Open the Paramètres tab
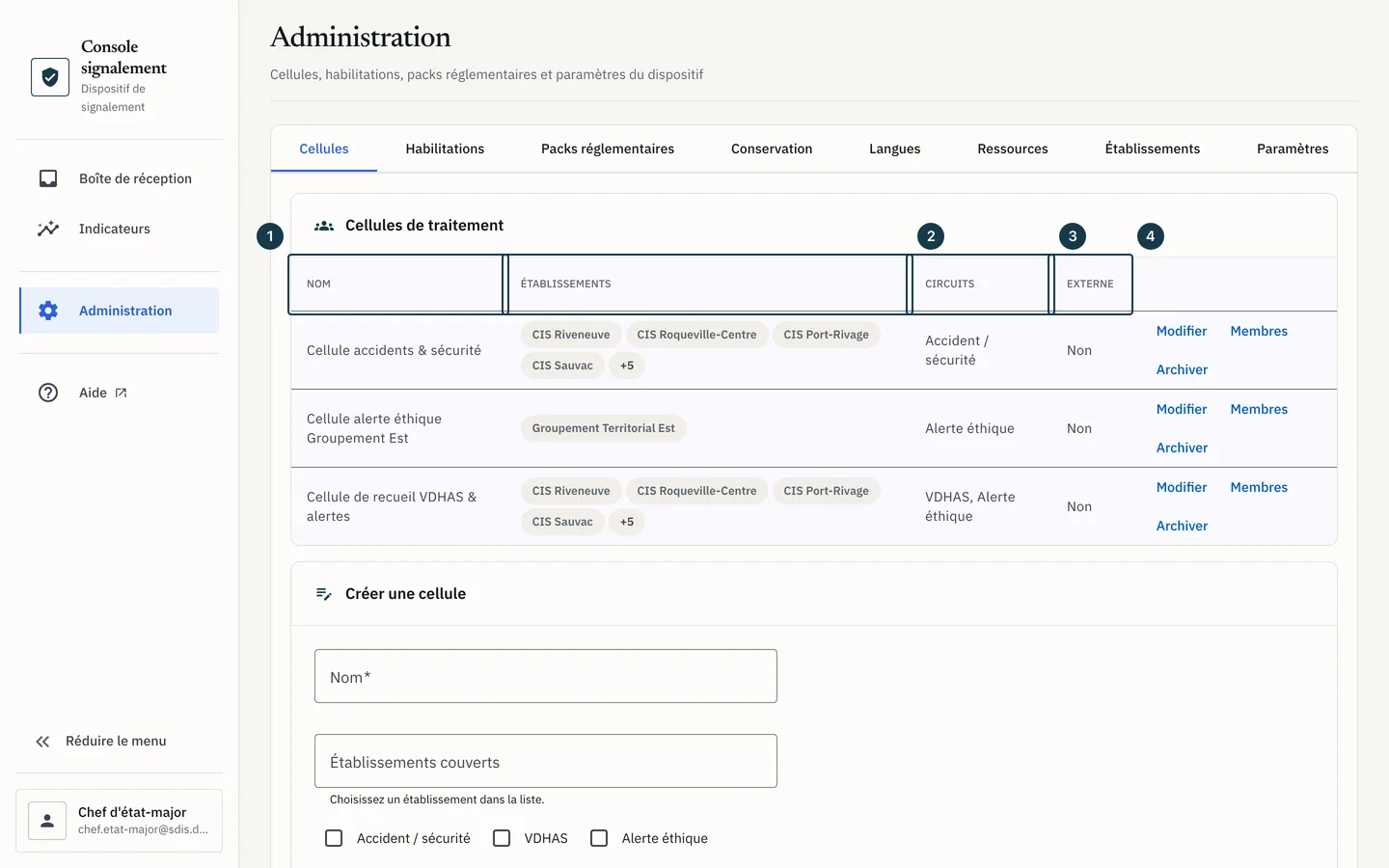Image resolution: width=1389 pixels, height=868 pixels. (1293, 149)
